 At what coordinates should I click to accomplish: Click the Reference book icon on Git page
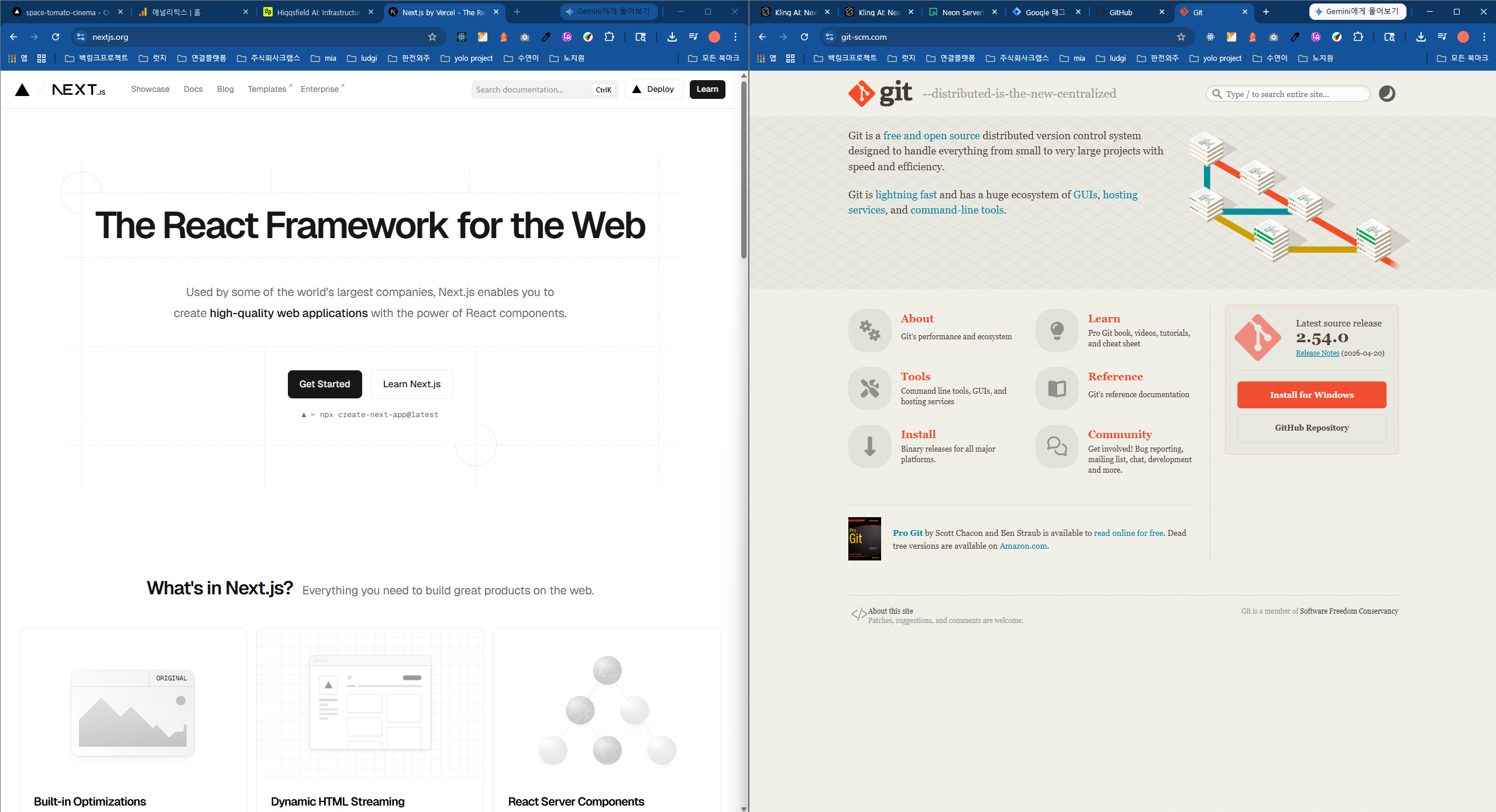1057,388
